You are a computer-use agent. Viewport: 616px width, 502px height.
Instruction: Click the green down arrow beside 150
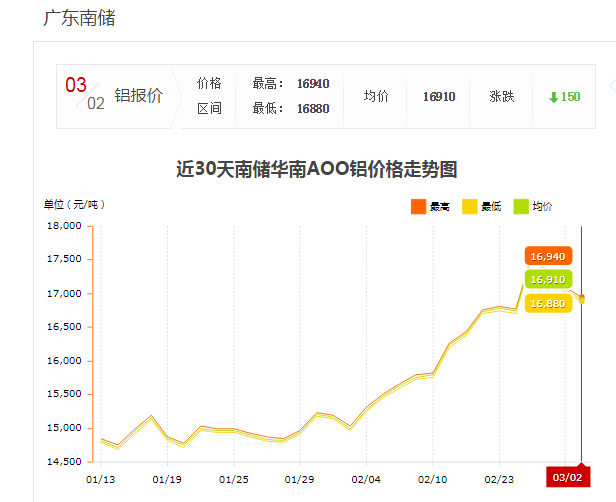[x=553, y=97]
